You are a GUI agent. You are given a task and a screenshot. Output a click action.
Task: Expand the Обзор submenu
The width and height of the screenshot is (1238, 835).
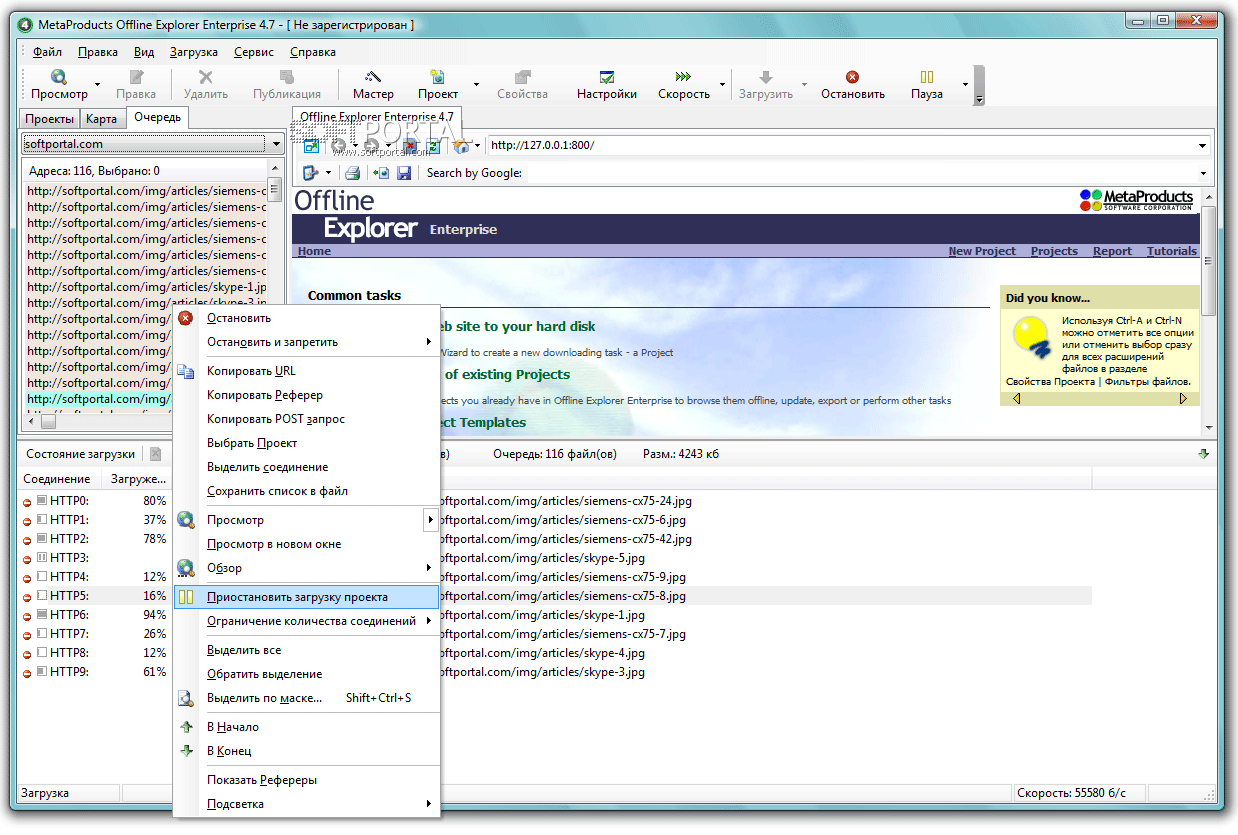pyautogui.click(x=428, y=568)
